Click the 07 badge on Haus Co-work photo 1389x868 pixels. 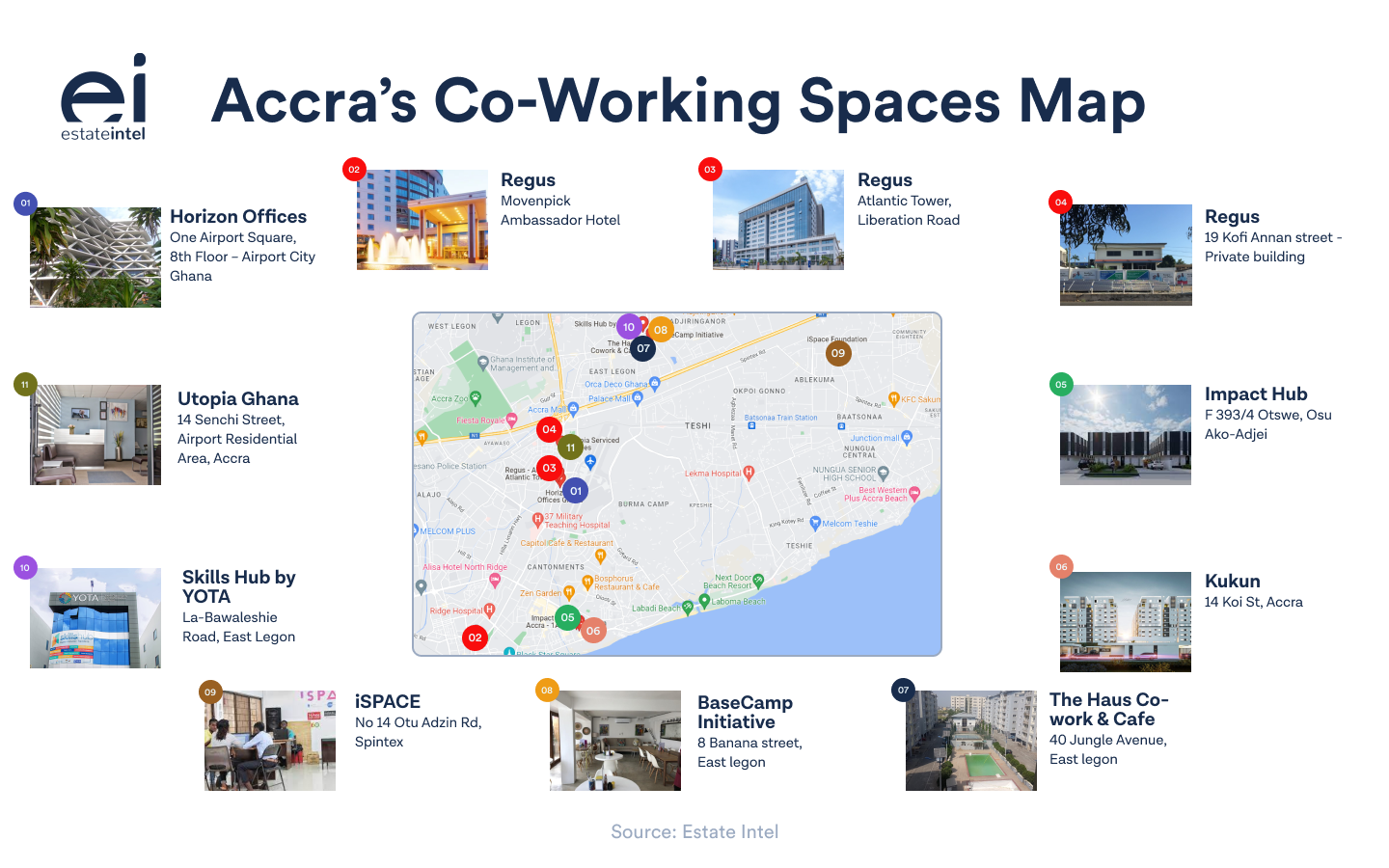tap(903, 690)
